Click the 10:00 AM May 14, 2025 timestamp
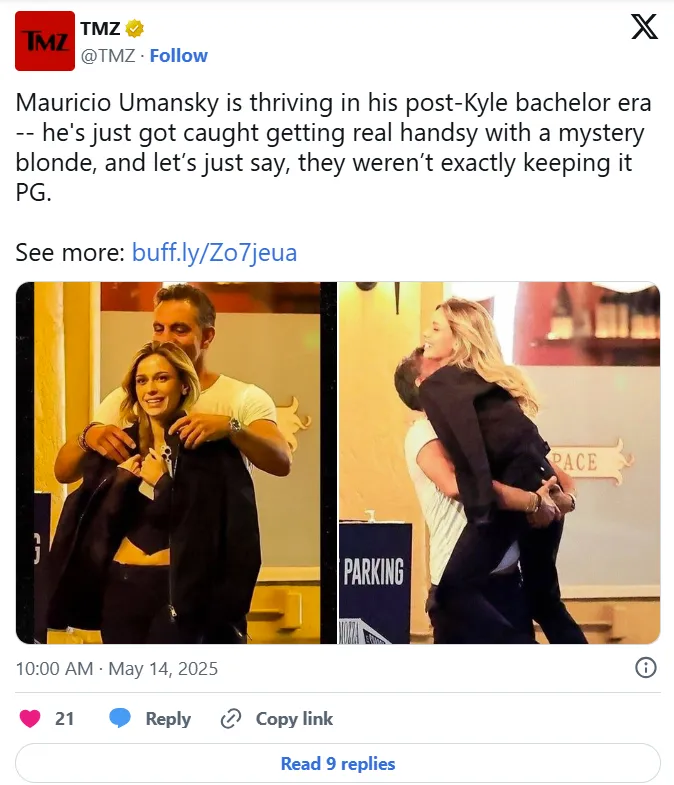 click(x=117, y=669)
